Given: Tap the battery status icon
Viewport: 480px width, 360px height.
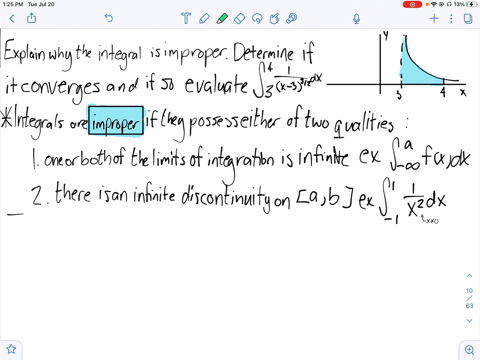Looking at the screenshot, I should (x=472, y=4).
